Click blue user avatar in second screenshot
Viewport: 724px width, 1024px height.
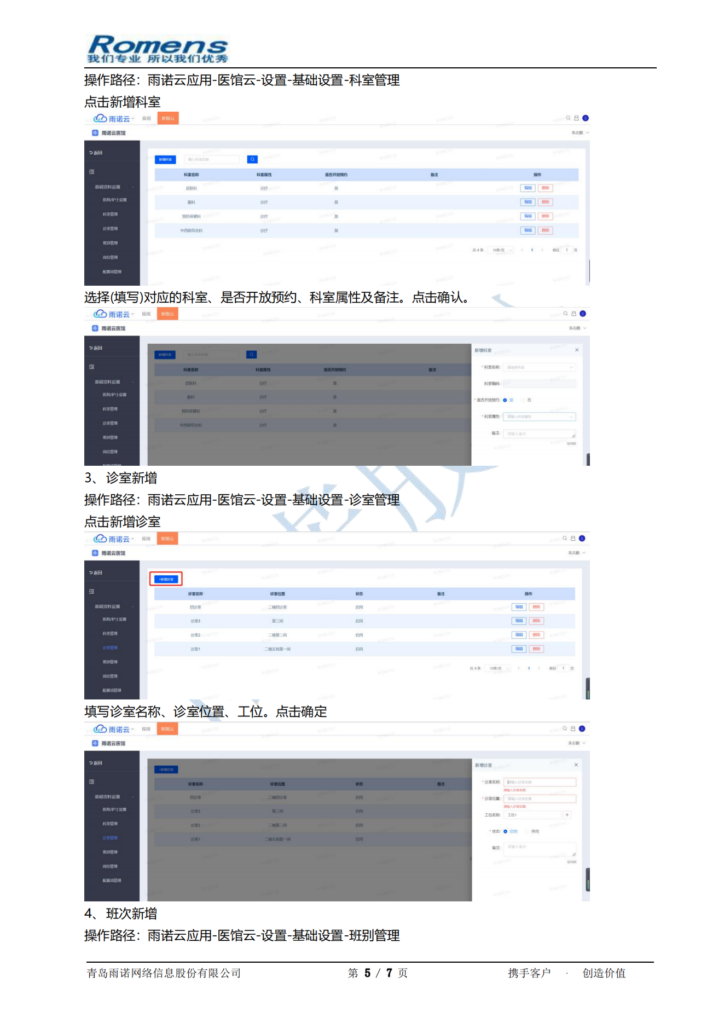pyautogui.click(x=583, y=313)
